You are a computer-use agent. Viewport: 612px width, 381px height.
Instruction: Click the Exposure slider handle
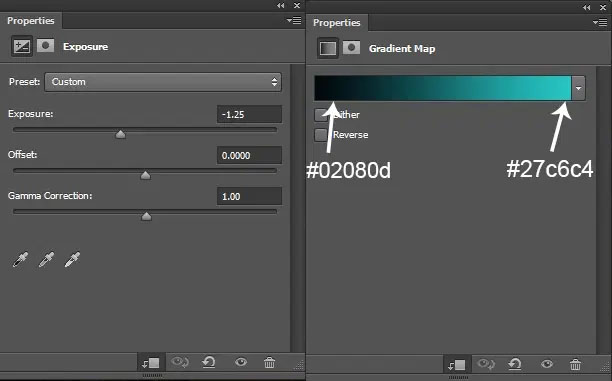[x=121, y=135]
